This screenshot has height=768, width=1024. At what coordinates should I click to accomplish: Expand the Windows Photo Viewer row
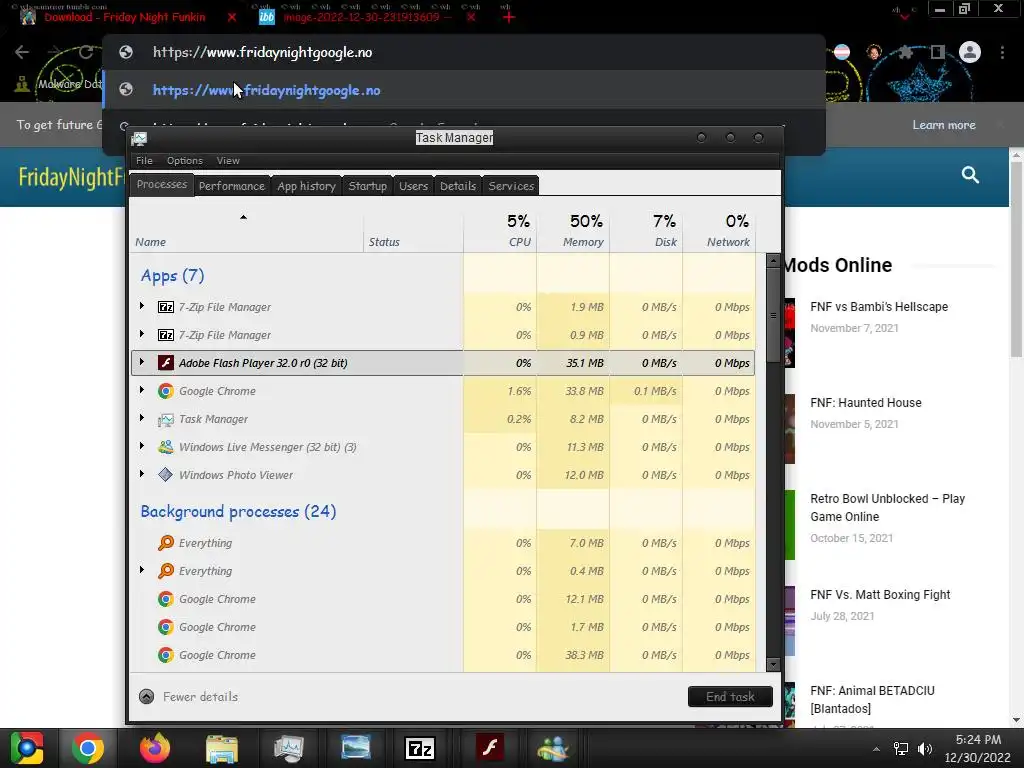pyautogui.click(x=142, y=474)
